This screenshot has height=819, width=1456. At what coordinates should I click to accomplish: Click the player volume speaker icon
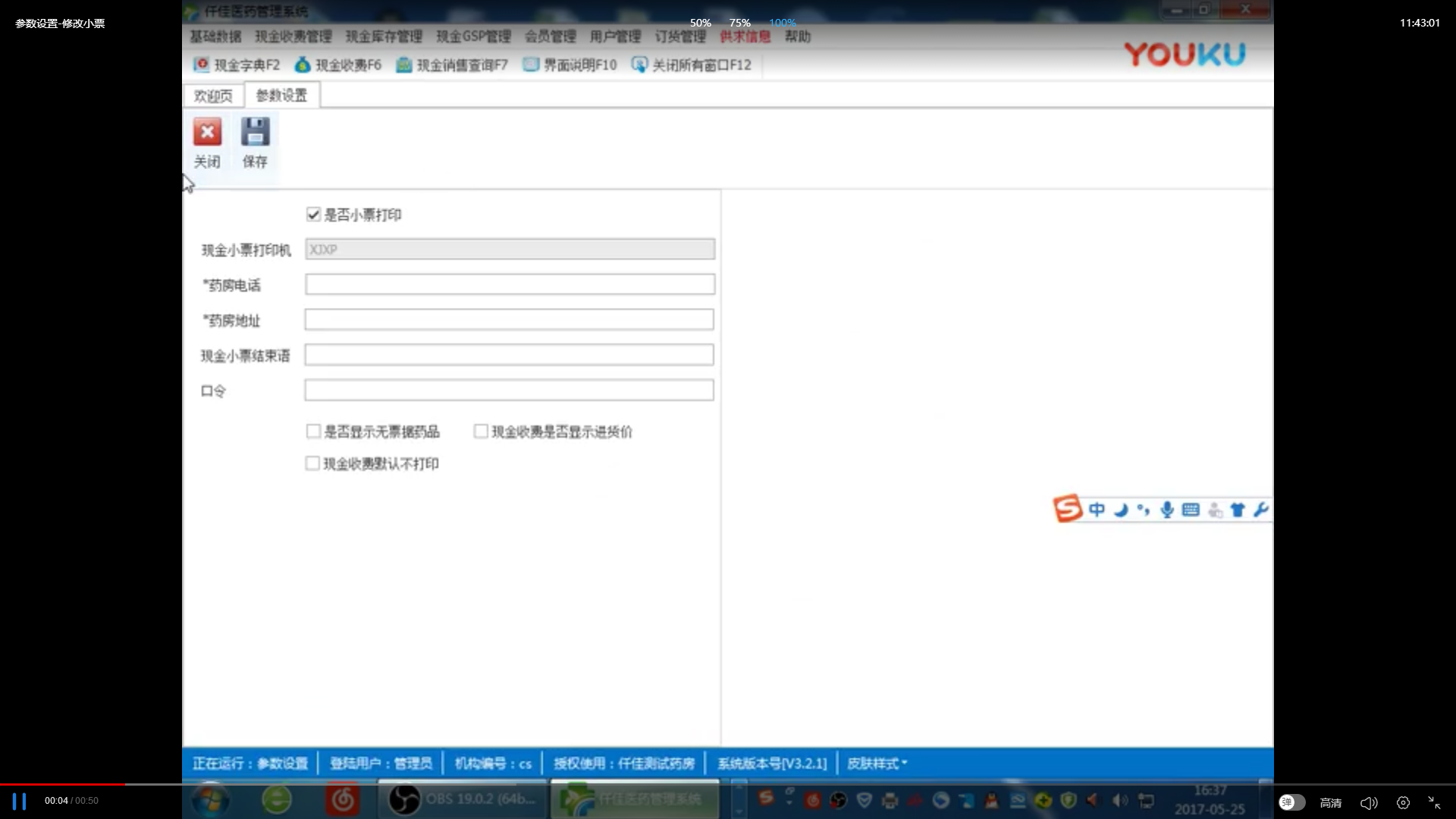1369,802
